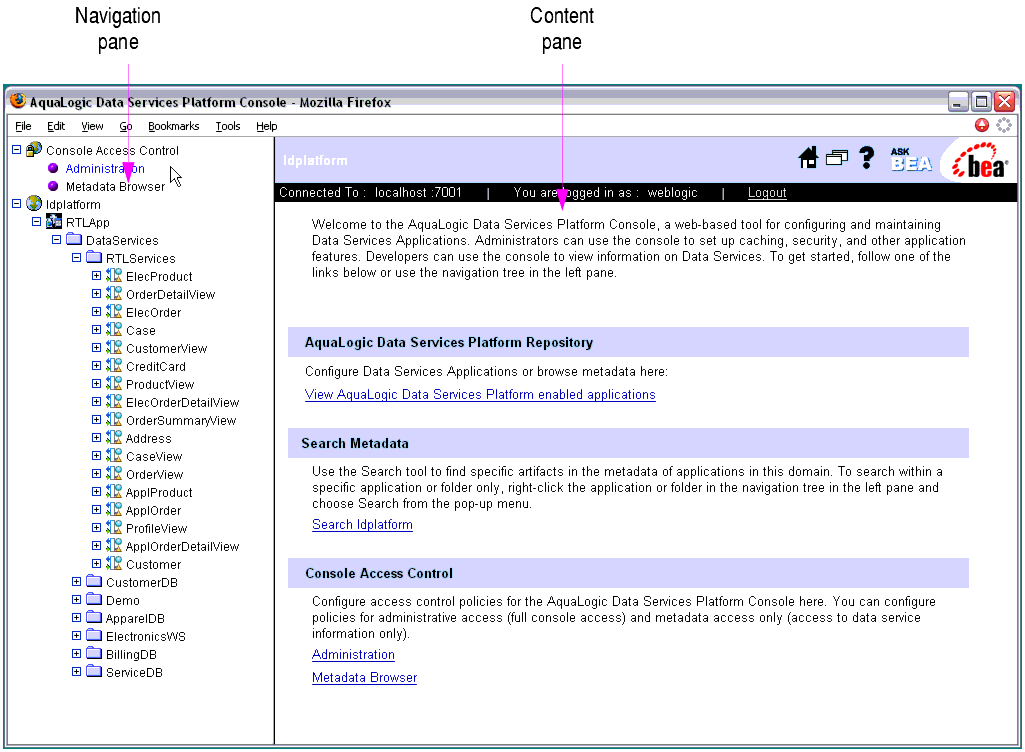Click the Console Access Control node icon
This screenshot has width=1025, height=752.
click(33, 150)
